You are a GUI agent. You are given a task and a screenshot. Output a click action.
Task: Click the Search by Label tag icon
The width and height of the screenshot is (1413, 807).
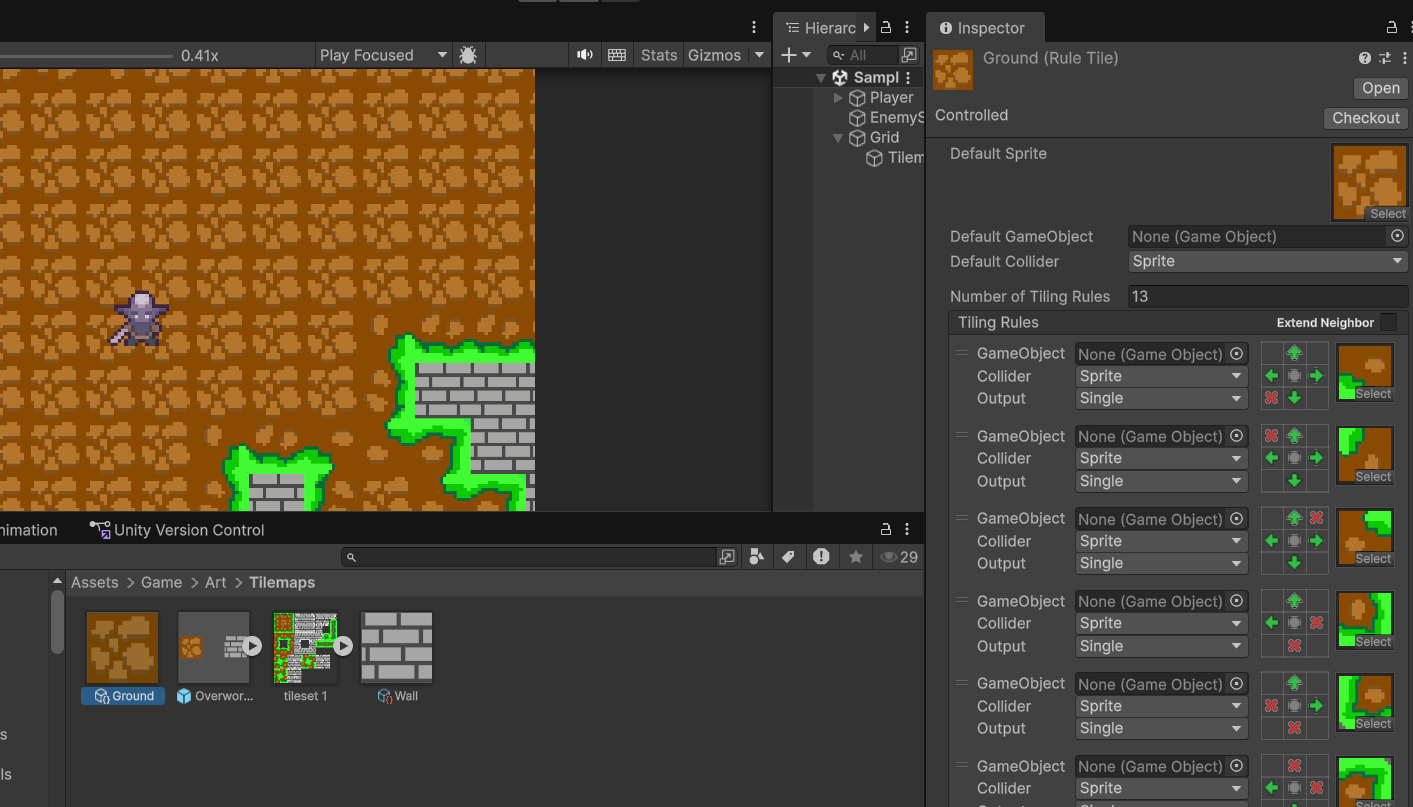click(788, 557)
